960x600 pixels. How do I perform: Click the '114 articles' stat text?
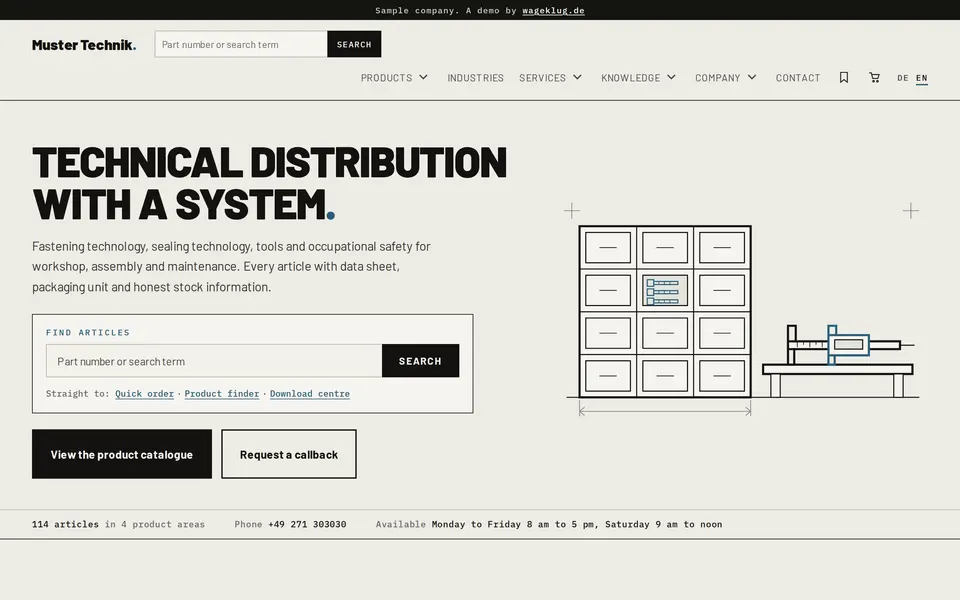point(66,524)
